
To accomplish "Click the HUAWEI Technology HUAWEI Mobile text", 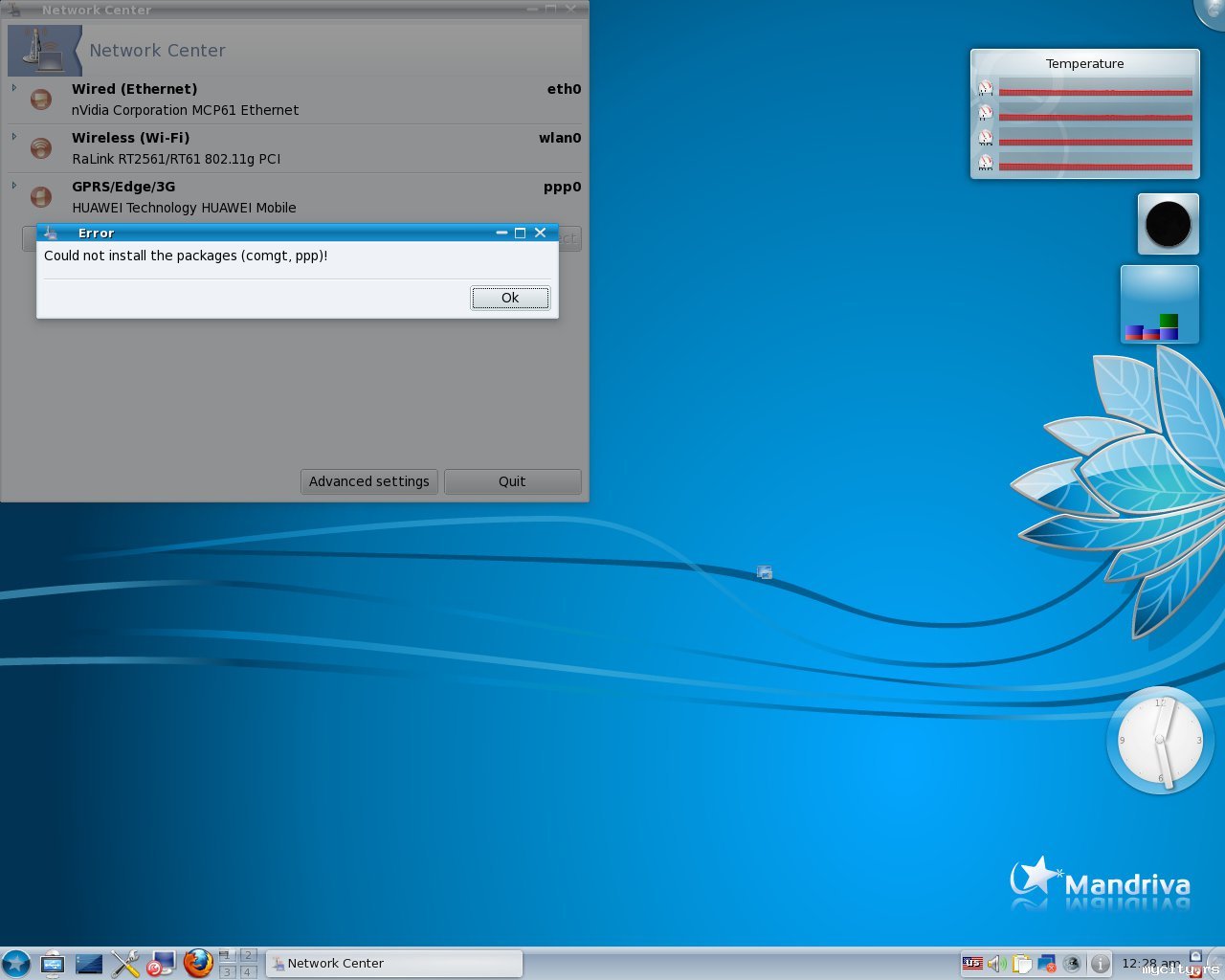I will click(x=184, y=208).
